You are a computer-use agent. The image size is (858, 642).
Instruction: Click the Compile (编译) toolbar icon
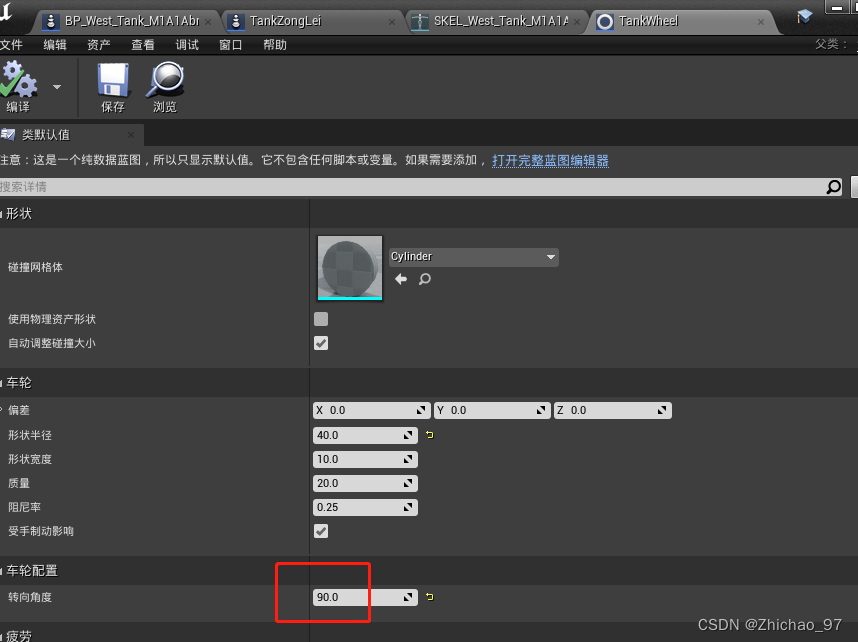pyautogui.click(x=19, y=86)
